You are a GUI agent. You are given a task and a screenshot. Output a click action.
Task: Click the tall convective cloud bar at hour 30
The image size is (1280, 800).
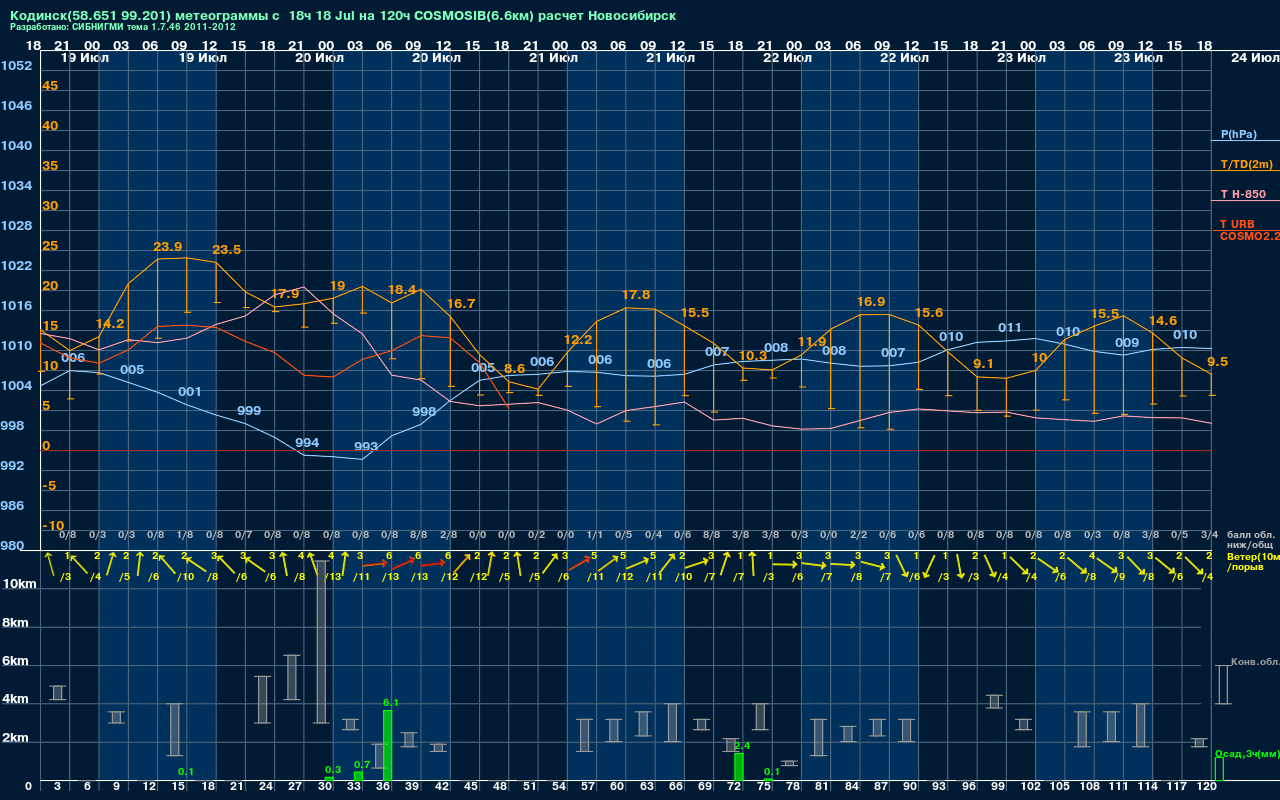(321, 641)
